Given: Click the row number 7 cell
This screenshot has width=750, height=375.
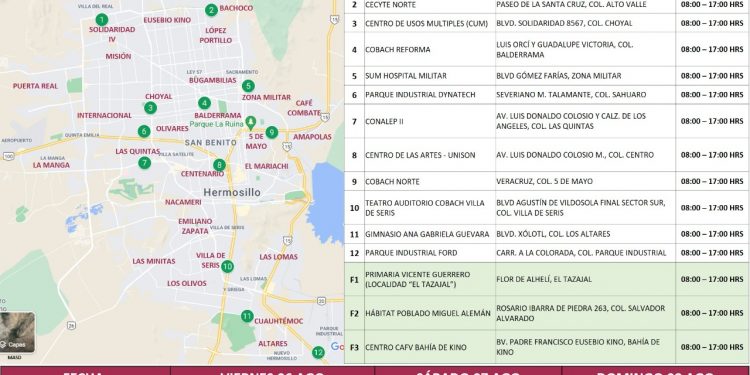Looking at the screenshot, I should pyautogui.click(x=354, y=121).
